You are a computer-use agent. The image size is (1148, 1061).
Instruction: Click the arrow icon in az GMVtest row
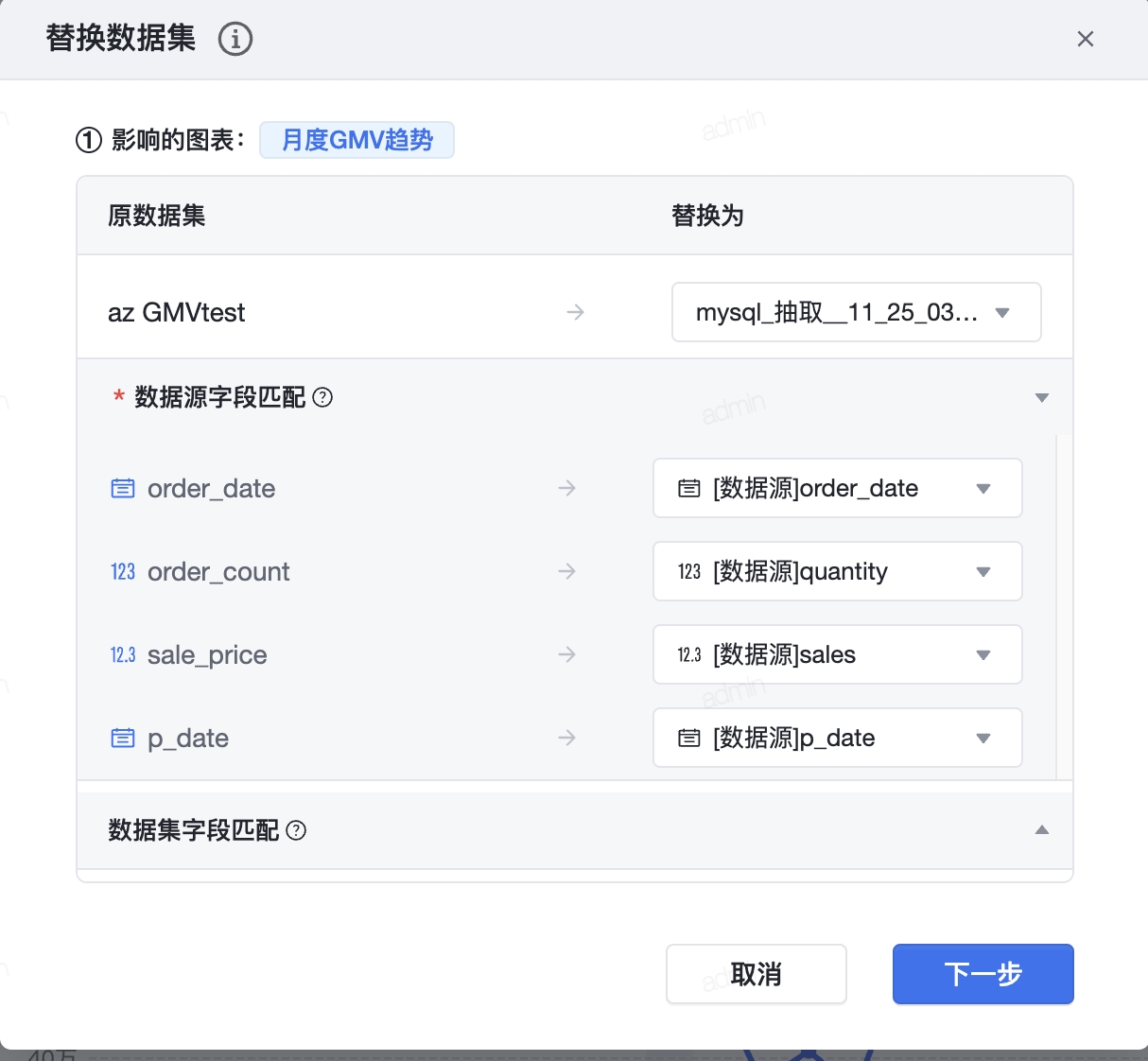[x=575, y=312]
